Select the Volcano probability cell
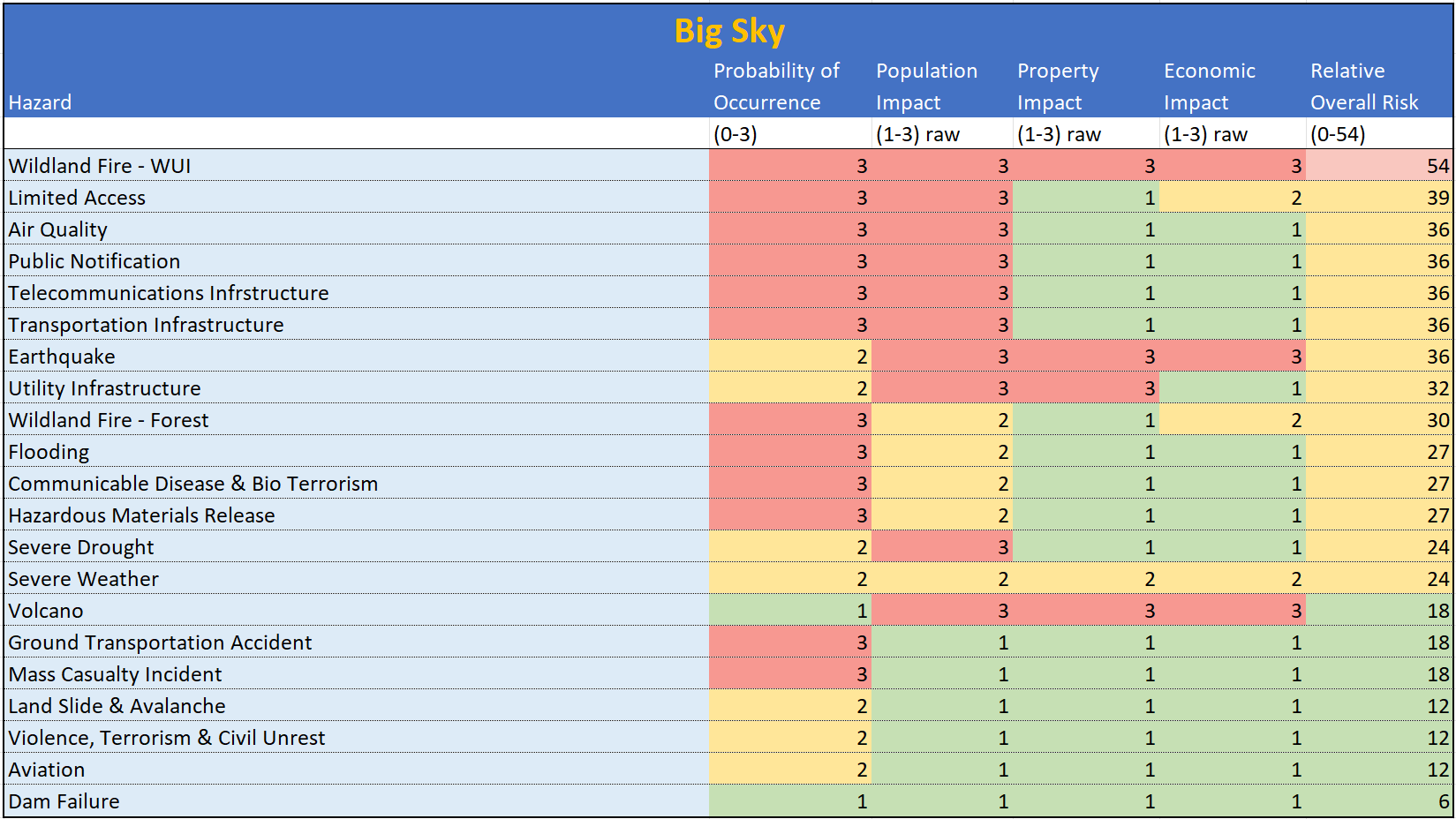The height and width of the screenshot is (819, 1456). 861,611
